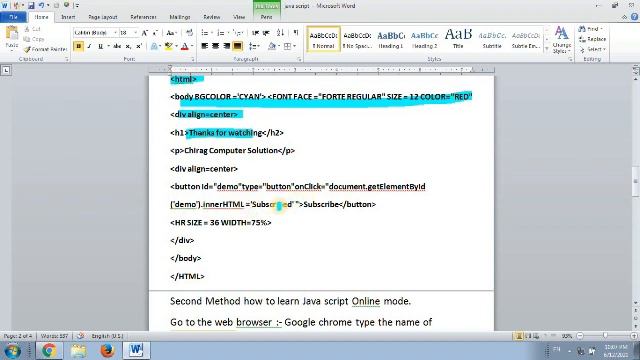
Task: Open the Replace dialog
Action: (592, 39)
